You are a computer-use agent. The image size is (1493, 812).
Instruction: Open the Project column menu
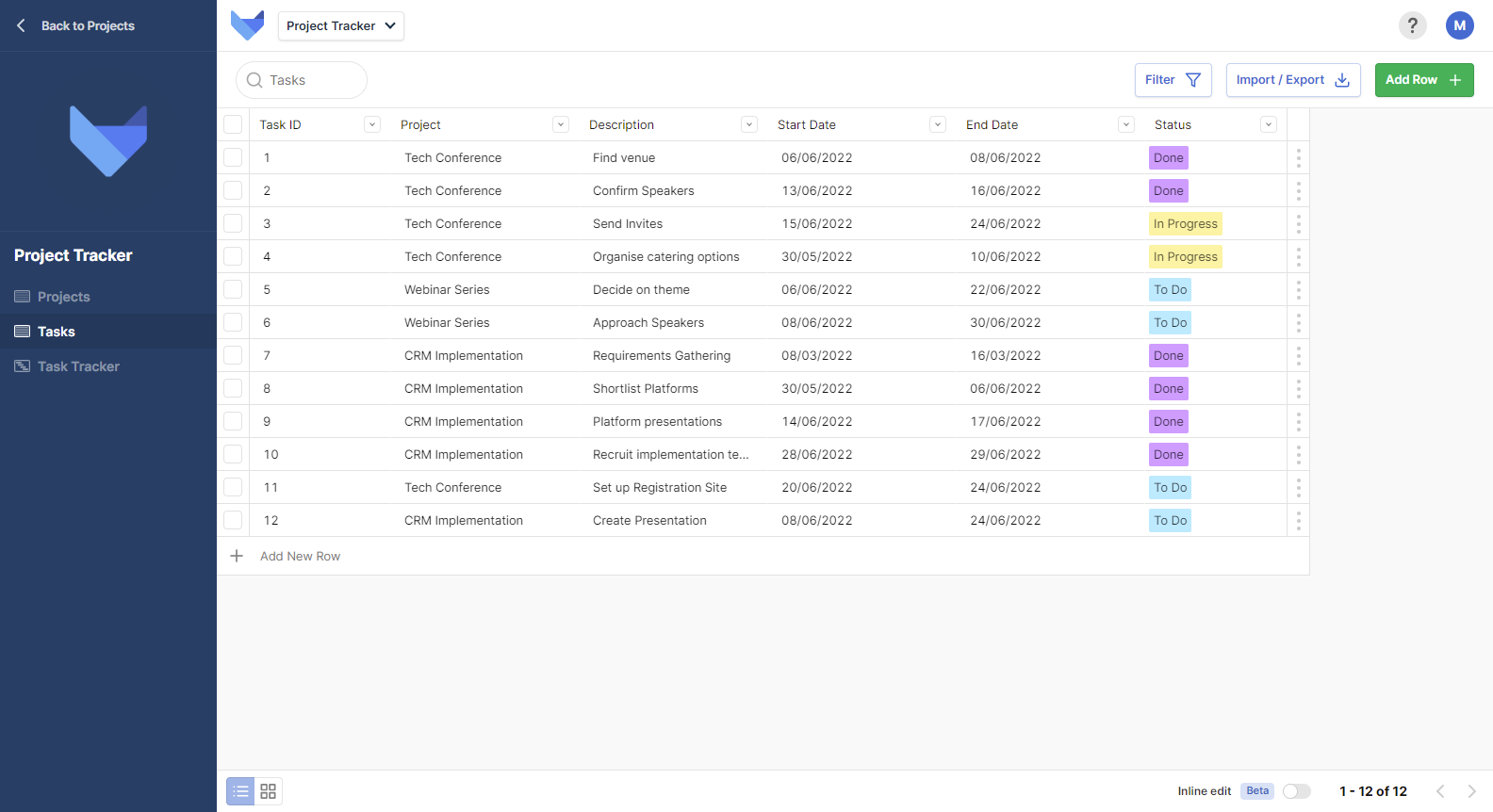[561, 124]
